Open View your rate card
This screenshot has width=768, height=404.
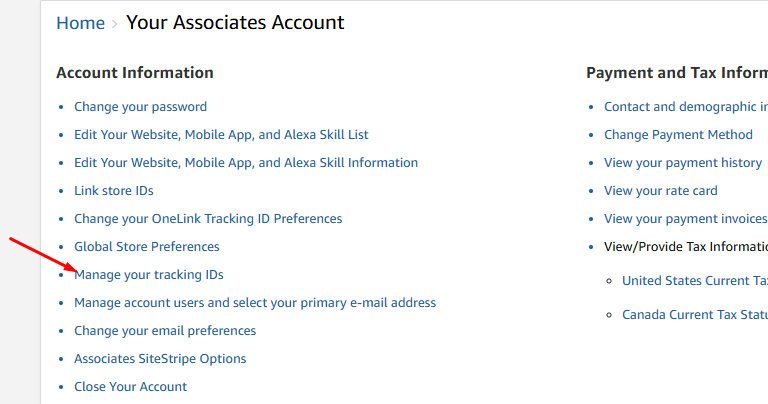pos(661,190)
